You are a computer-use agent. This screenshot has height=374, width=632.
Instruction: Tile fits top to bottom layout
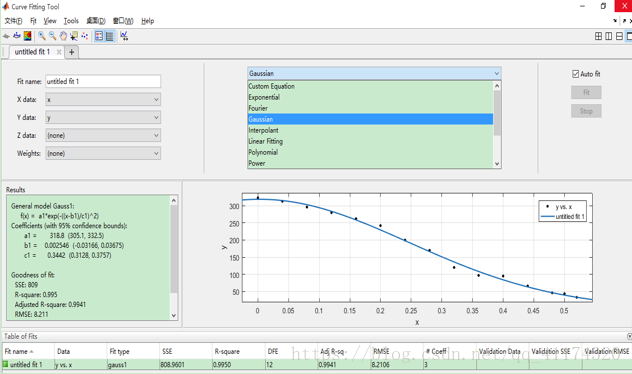pos(619,36)
